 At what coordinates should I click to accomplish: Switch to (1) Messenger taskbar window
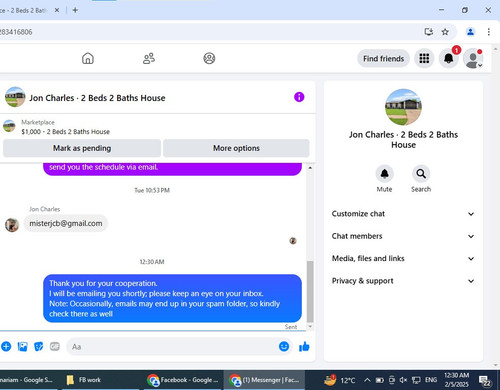click(x=264, y=380)
